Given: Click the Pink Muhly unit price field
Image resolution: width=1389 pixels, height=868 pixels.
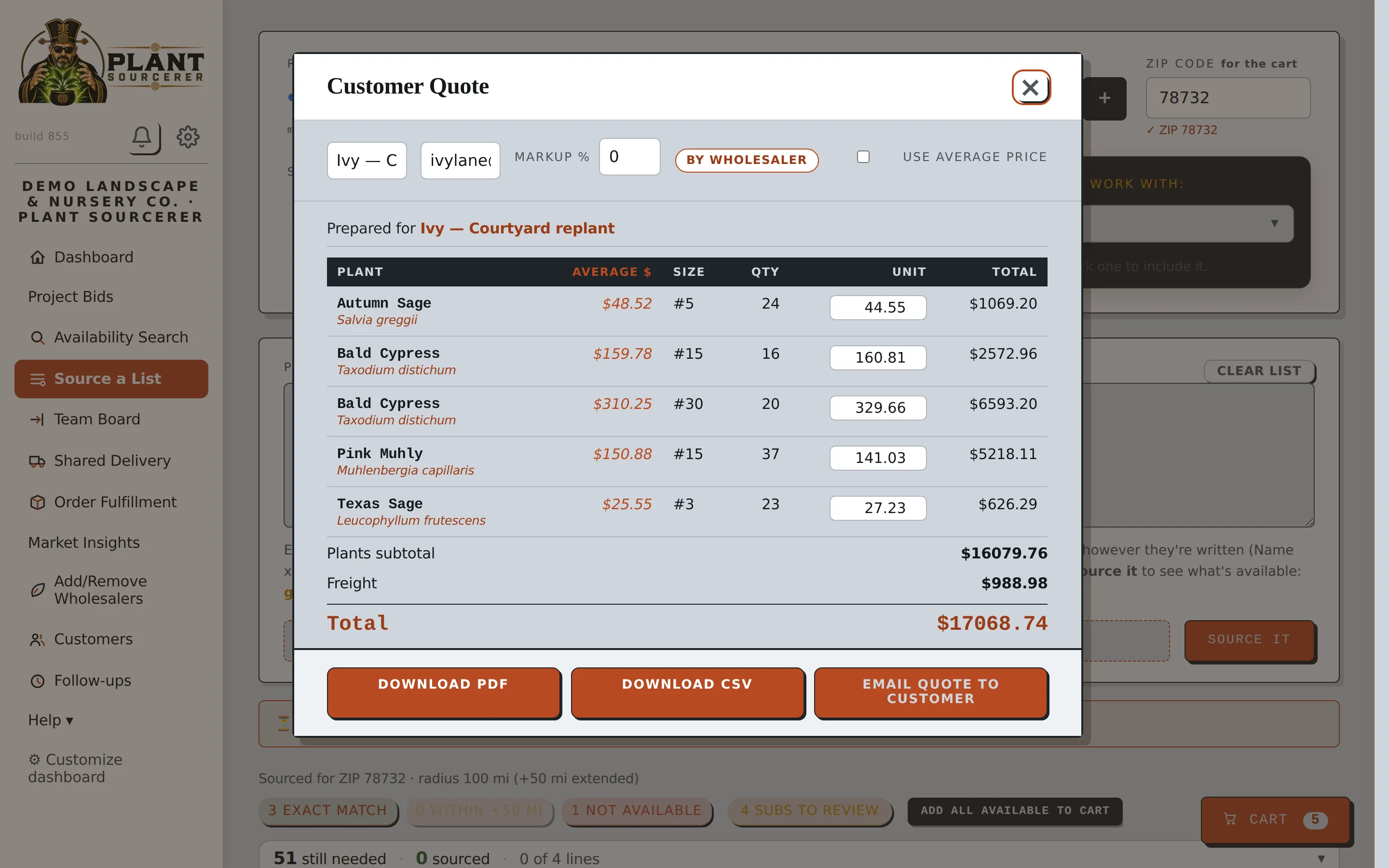Looking at the screenshot, I should point(878,458).
